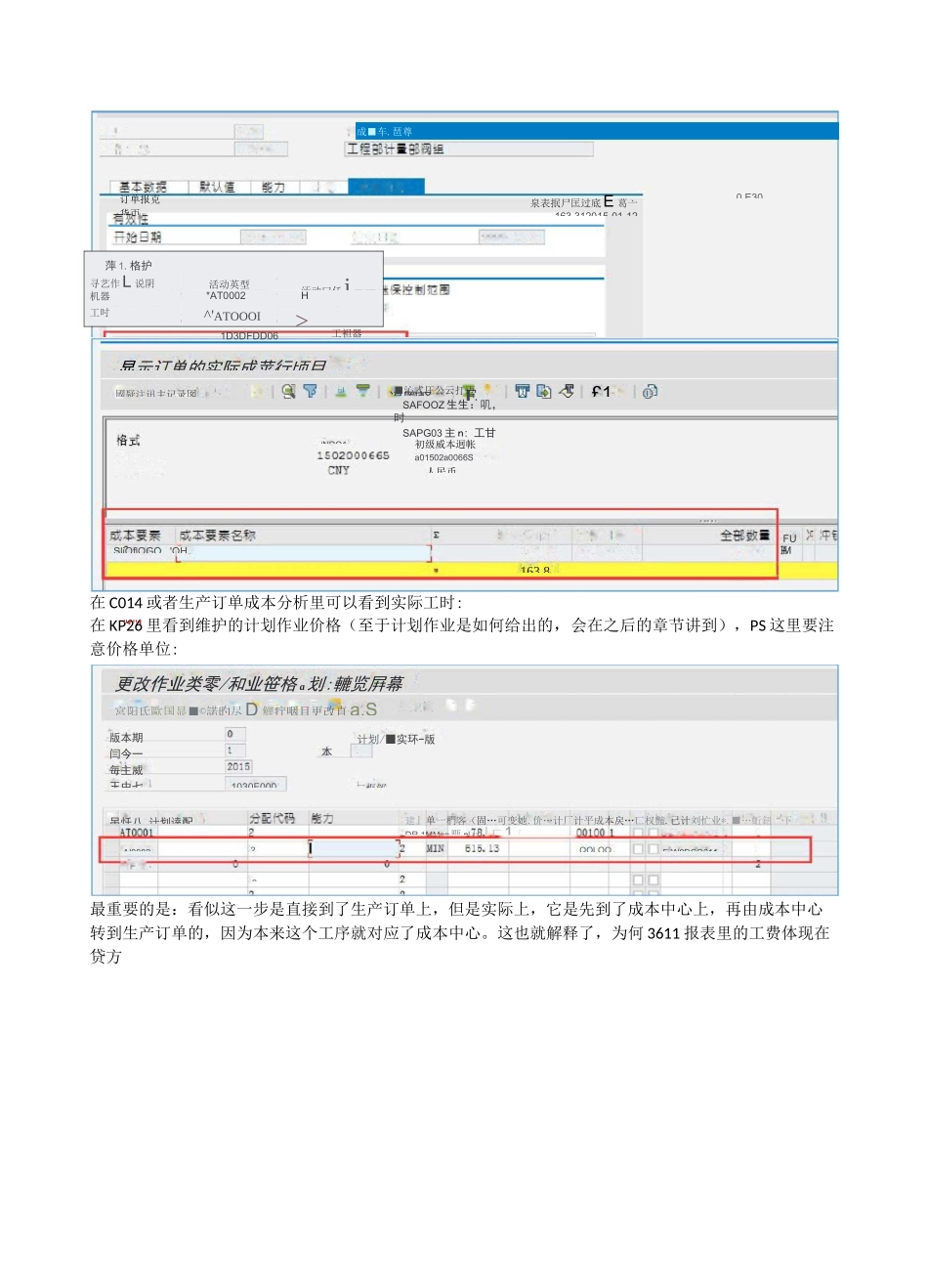Click the layout grid icon before the export icon

523,391
